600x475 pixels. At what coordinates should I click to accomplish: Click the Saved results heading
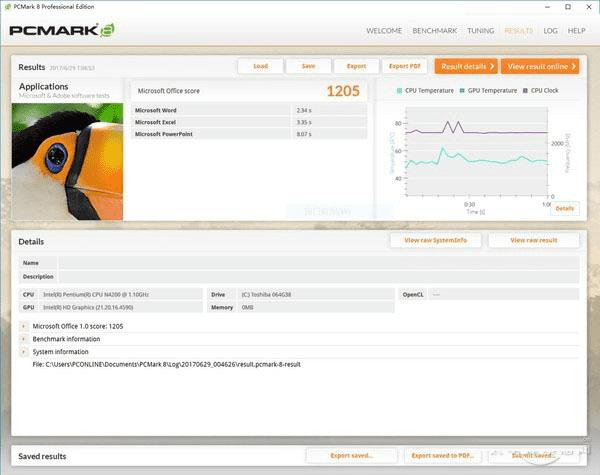(42, 456)
